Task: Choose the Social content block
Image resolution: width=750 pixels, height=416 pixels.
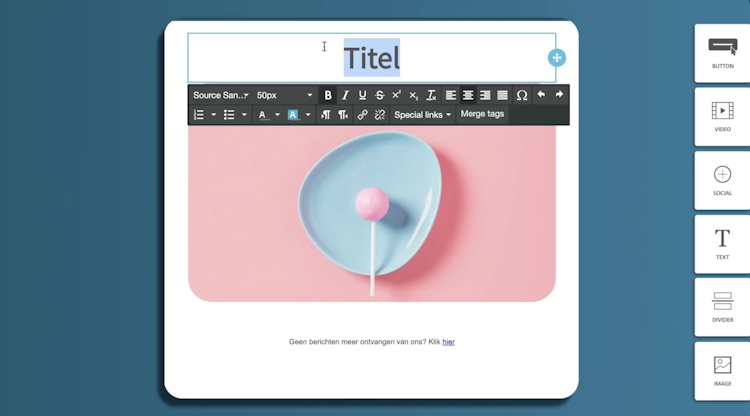Action: tap(722, 180)
